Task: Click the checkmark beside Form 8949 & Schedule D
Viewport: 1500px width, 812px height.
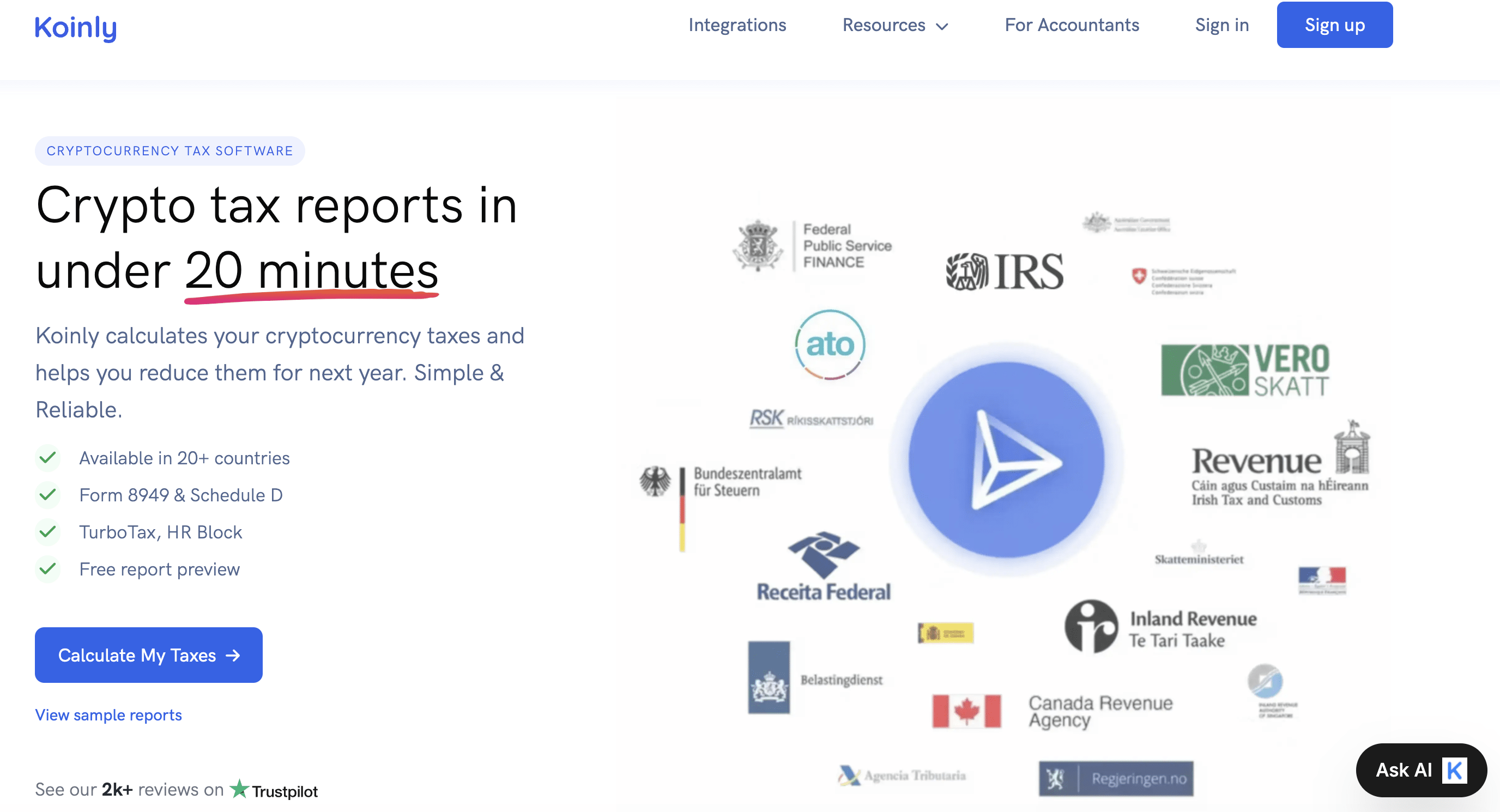Action: [48, 495]
